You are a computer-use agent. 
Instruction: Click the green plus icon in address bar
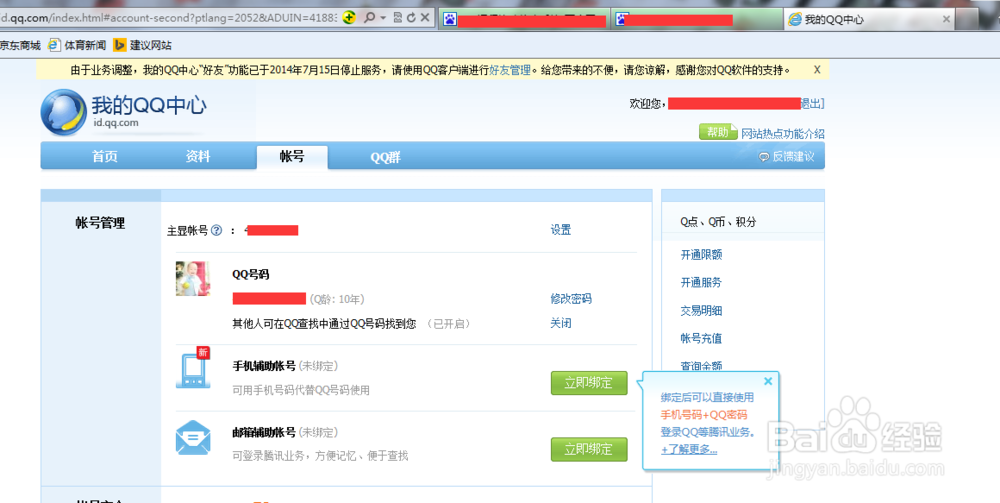[348, 18]
